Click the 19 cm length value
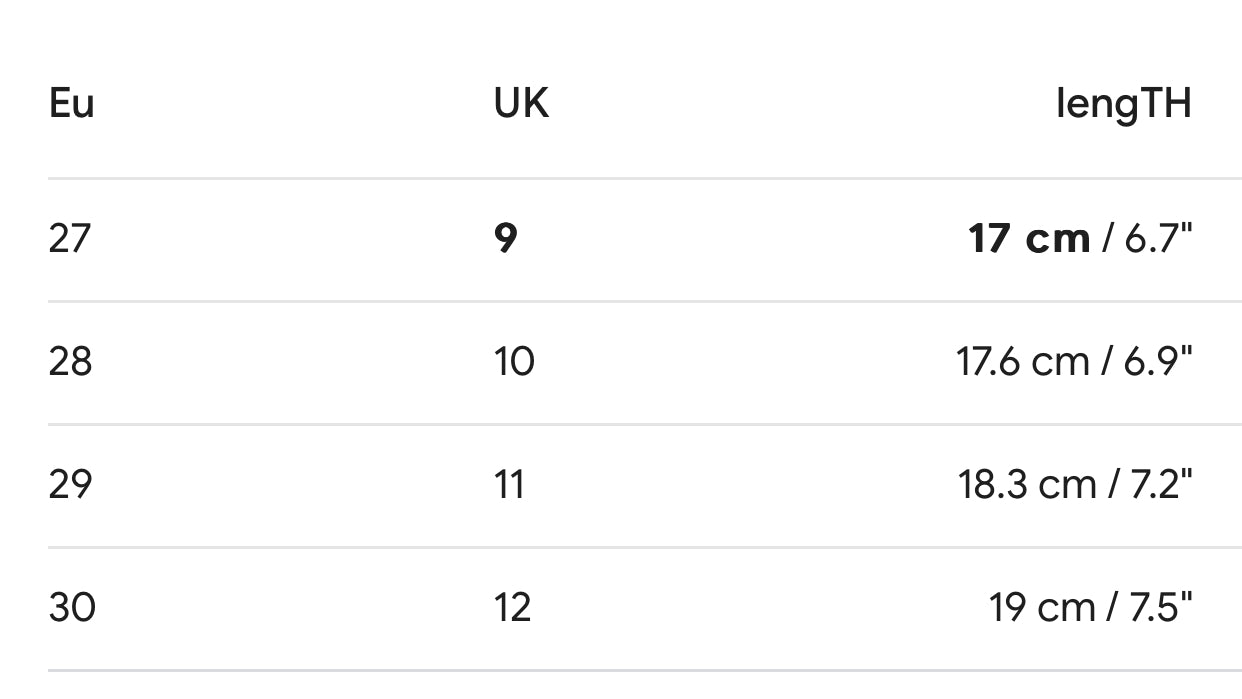1242x699 pixels. (x=1041, y=607)
